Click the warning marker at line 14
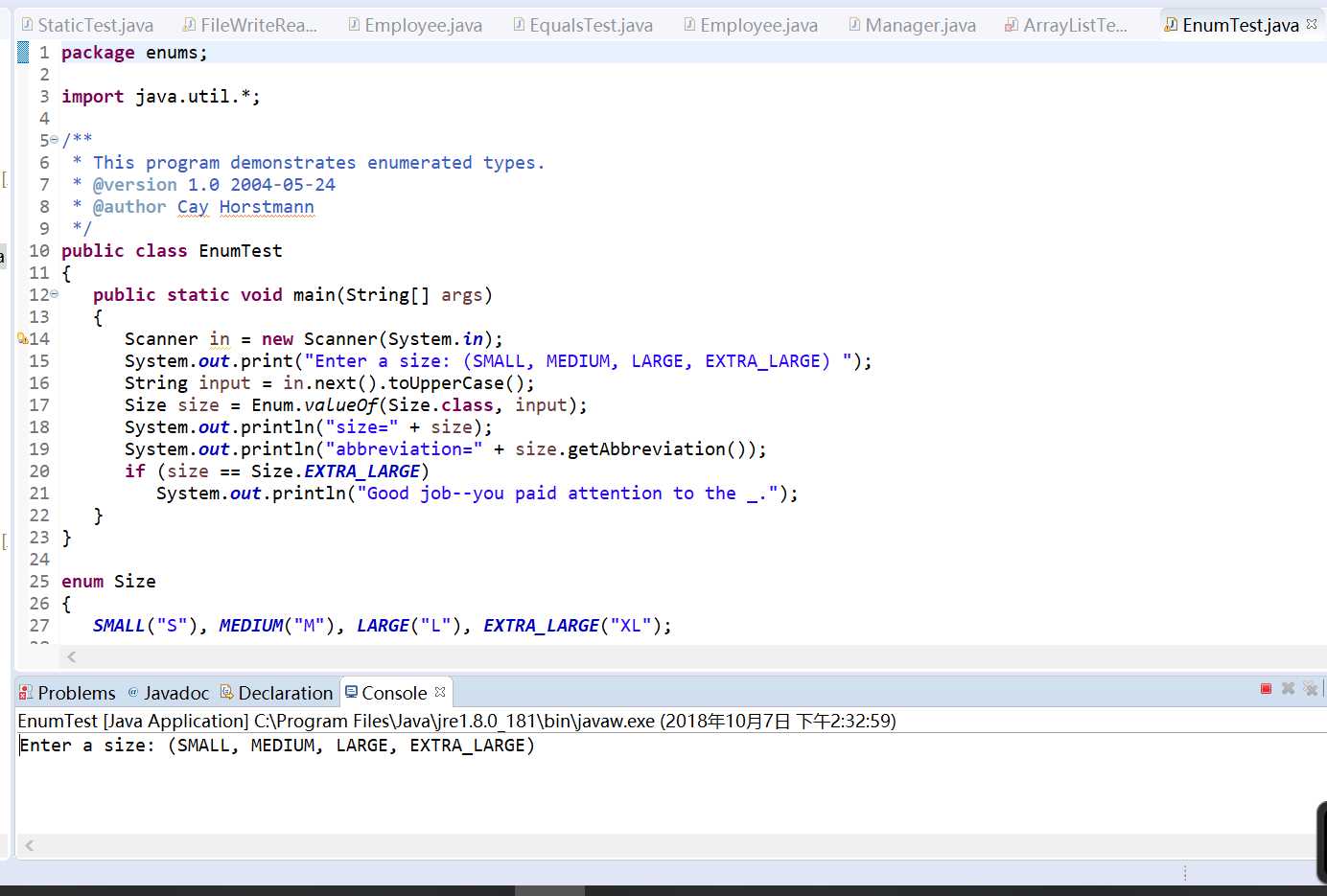 coord(22,338)
